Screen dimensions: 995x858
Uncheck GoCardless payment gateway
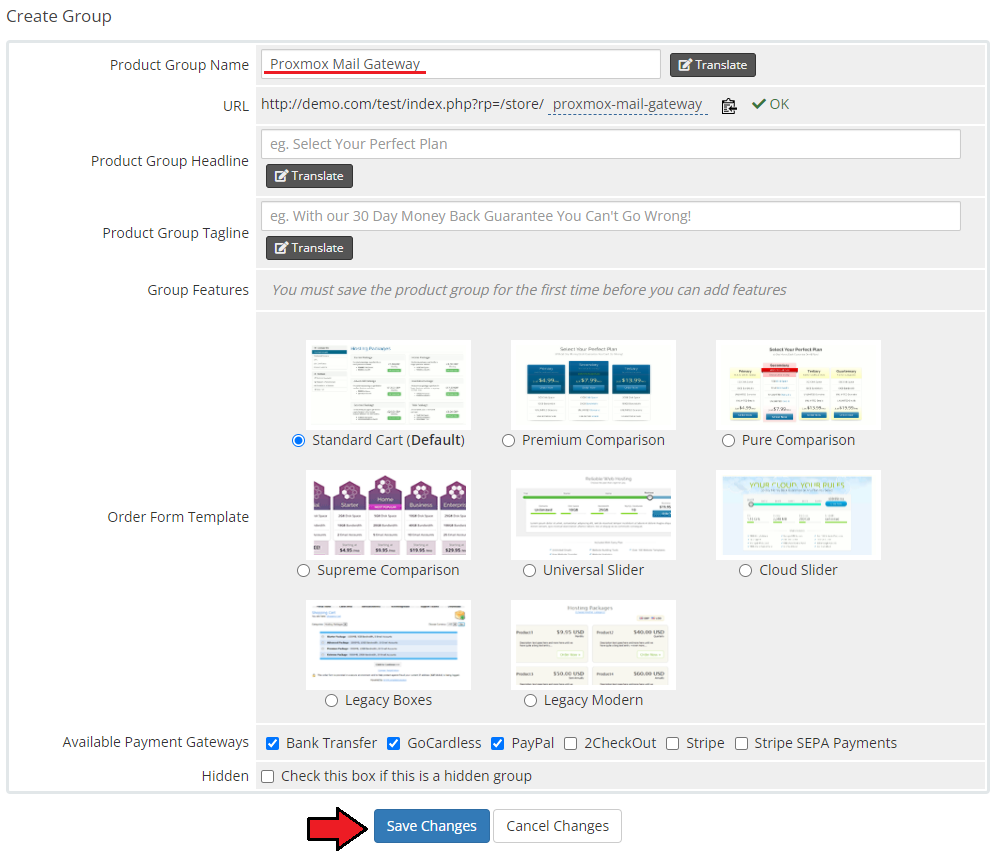click(x=393, y=743)
